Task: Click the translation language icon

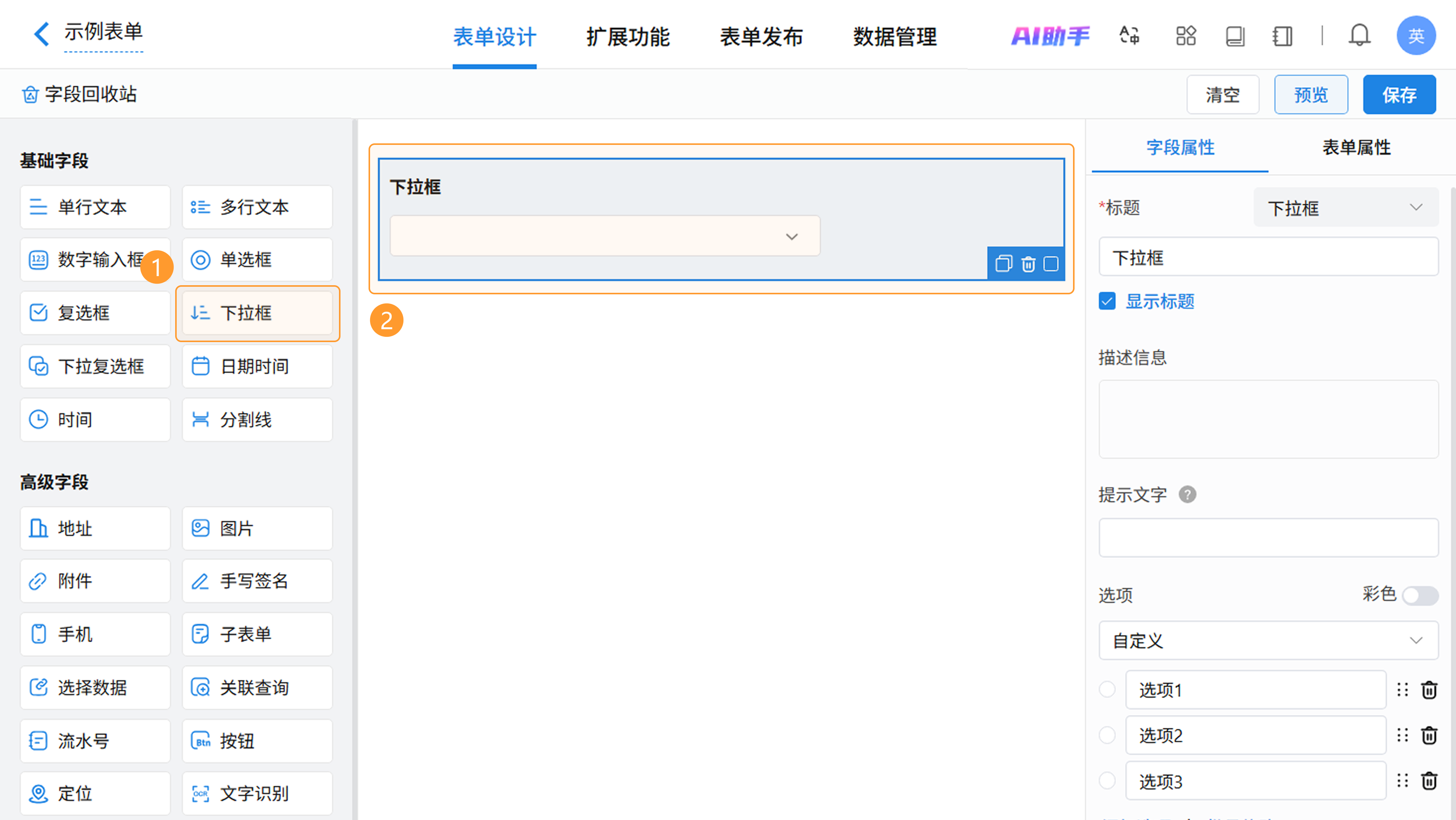Action: click(x=1129, y=36)
